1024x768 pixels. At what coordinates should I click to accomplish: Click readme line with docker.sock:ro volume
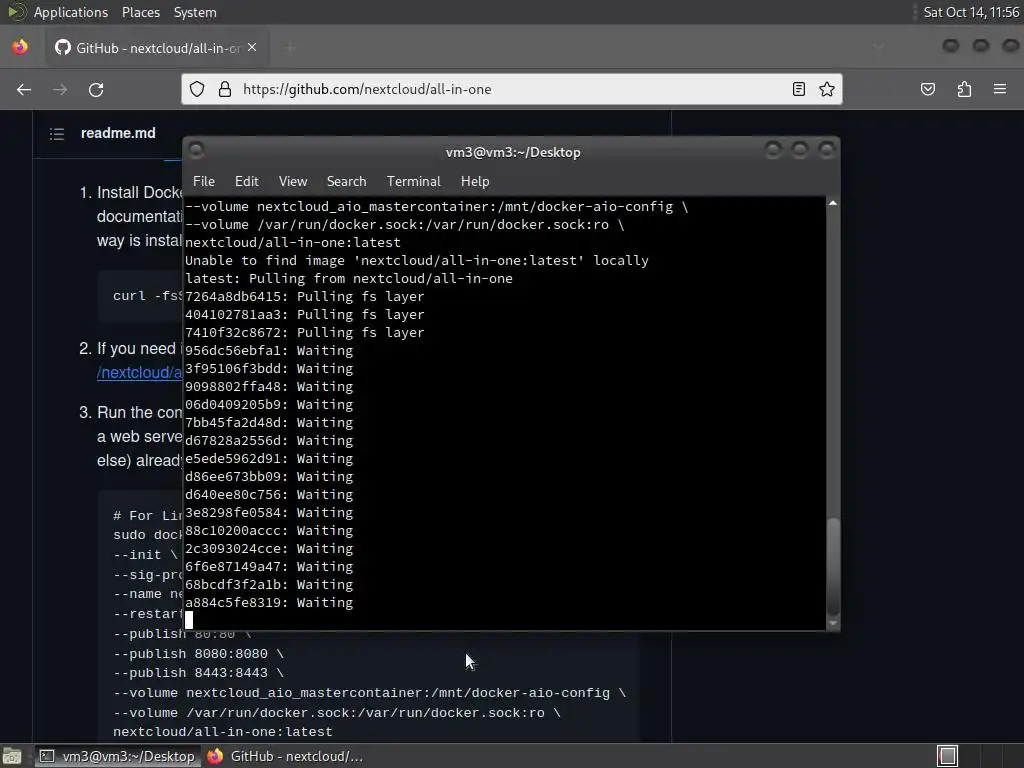(x=337, y=713)
